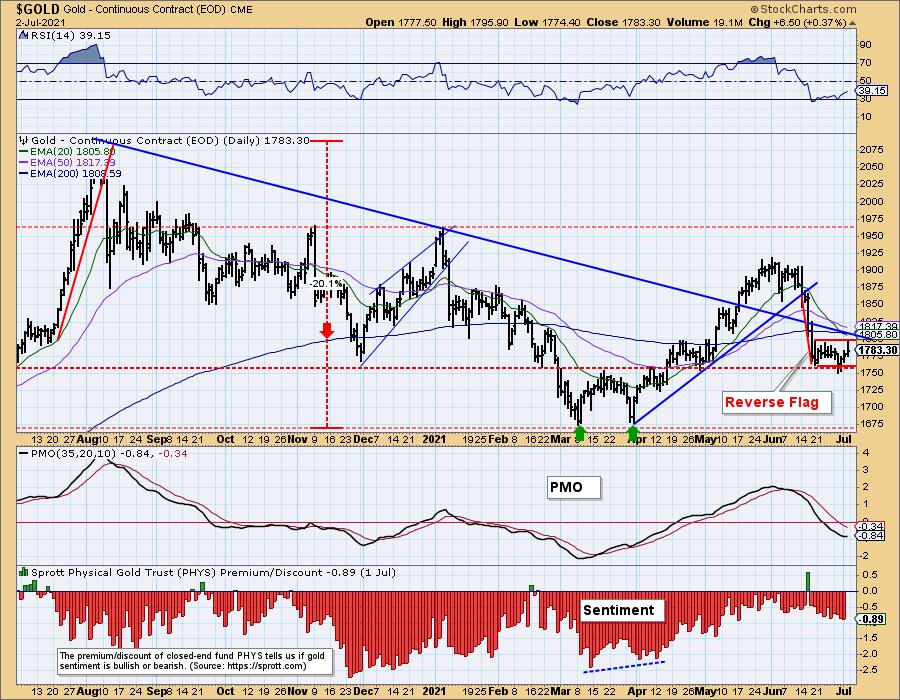Click the -20.1% decline label
This screenshot has height=700, width=900.
(x=327, y=284)
